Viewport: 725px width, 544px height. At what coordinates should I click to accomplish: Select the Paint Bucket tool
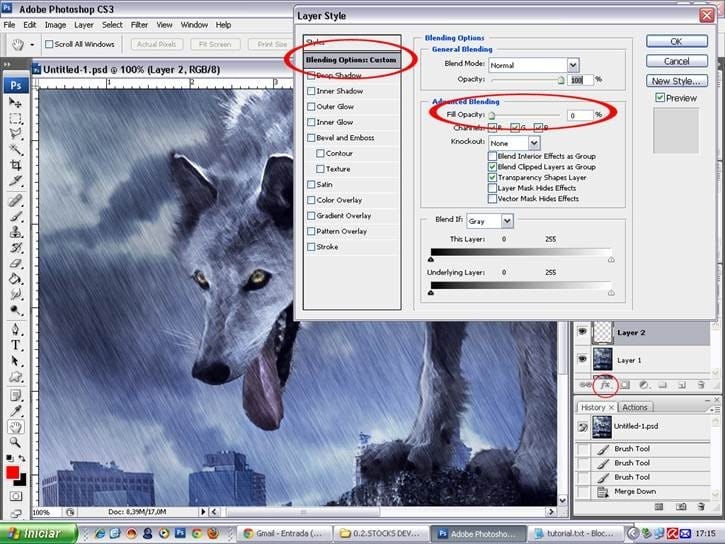[15, 279]
